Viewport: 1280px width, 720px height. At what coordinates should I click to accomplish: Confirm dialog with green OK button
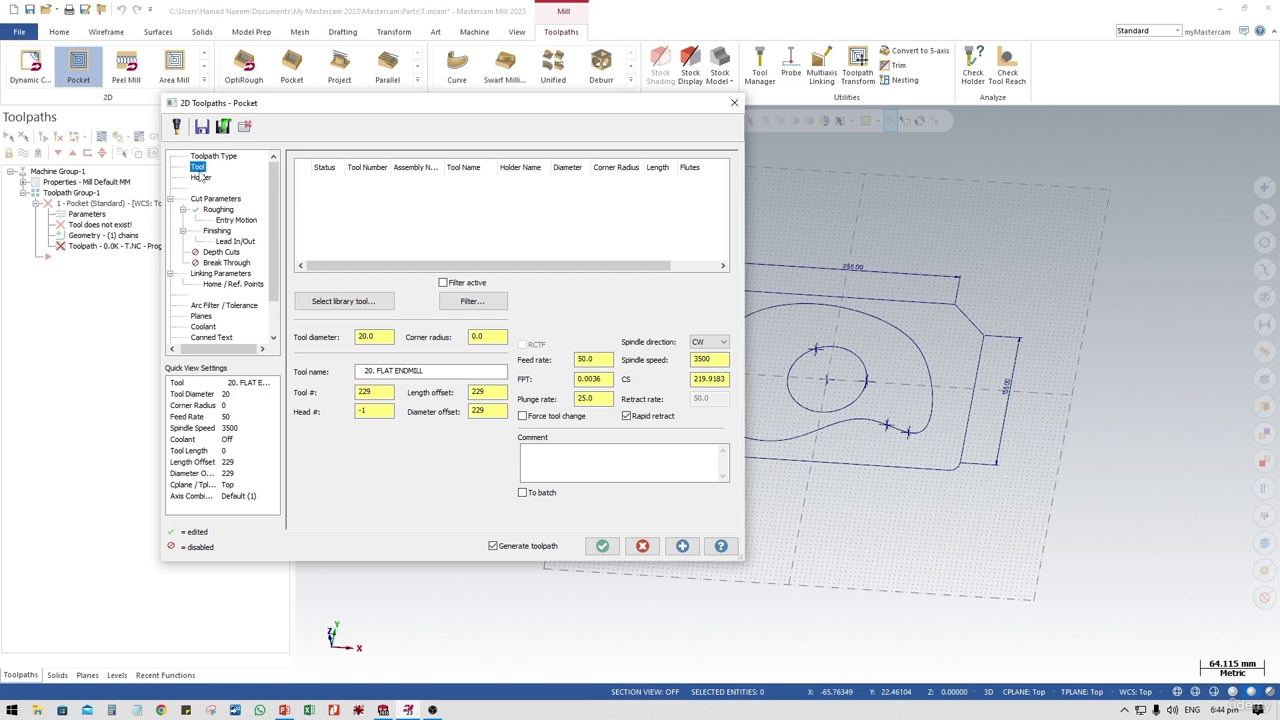(602, 546)
